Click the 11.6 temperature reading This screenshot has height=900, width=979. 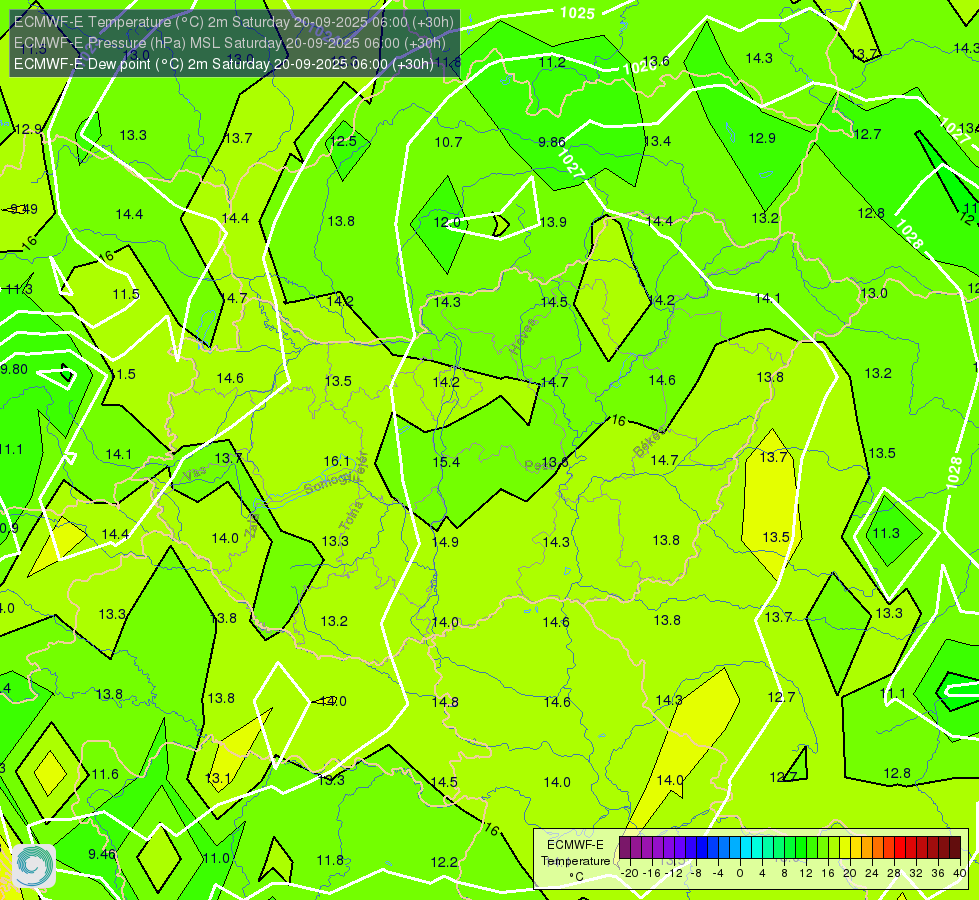(x=105, y=774)
